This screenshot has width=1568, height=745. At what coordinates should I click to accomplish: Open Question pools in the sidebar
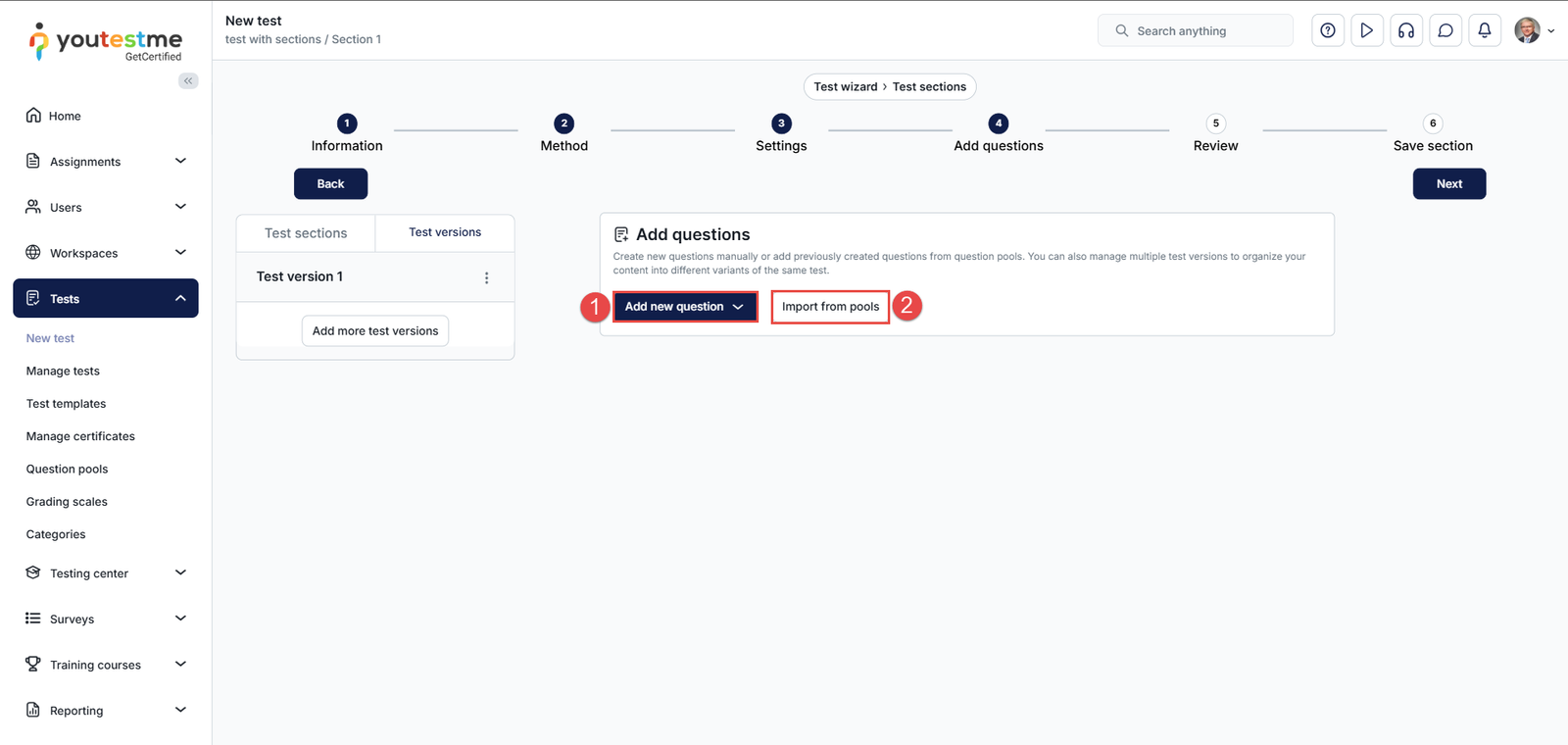pos(67,469)
